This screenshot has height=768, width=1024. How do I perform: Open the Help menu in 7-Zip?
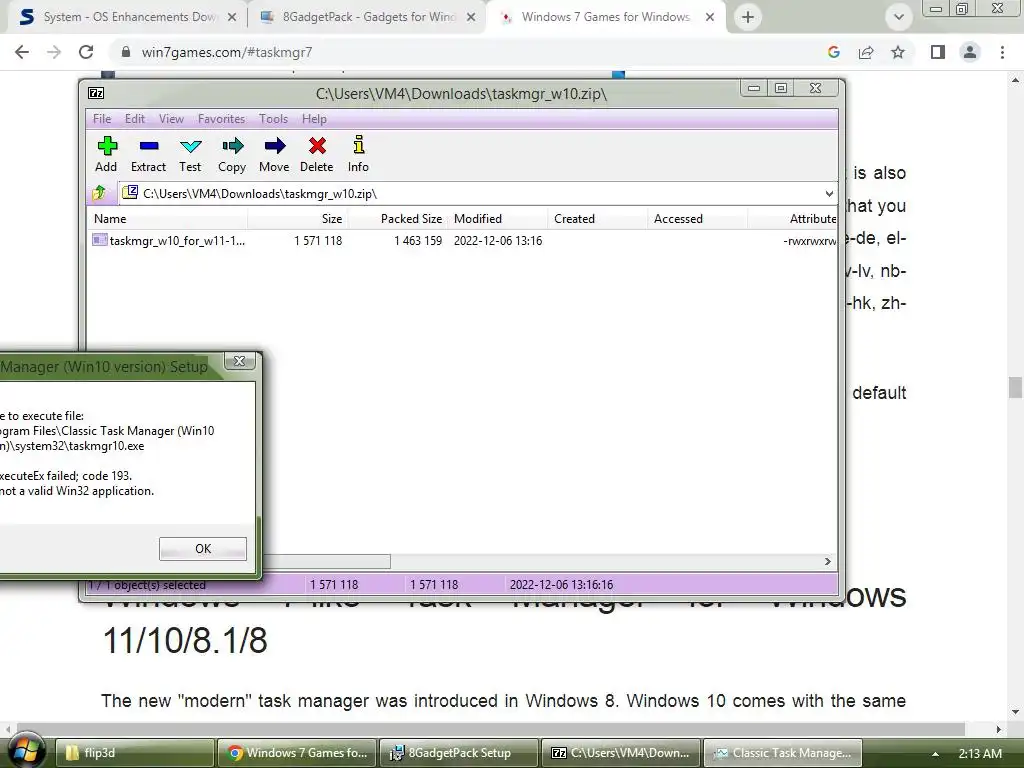click(314, 119)
